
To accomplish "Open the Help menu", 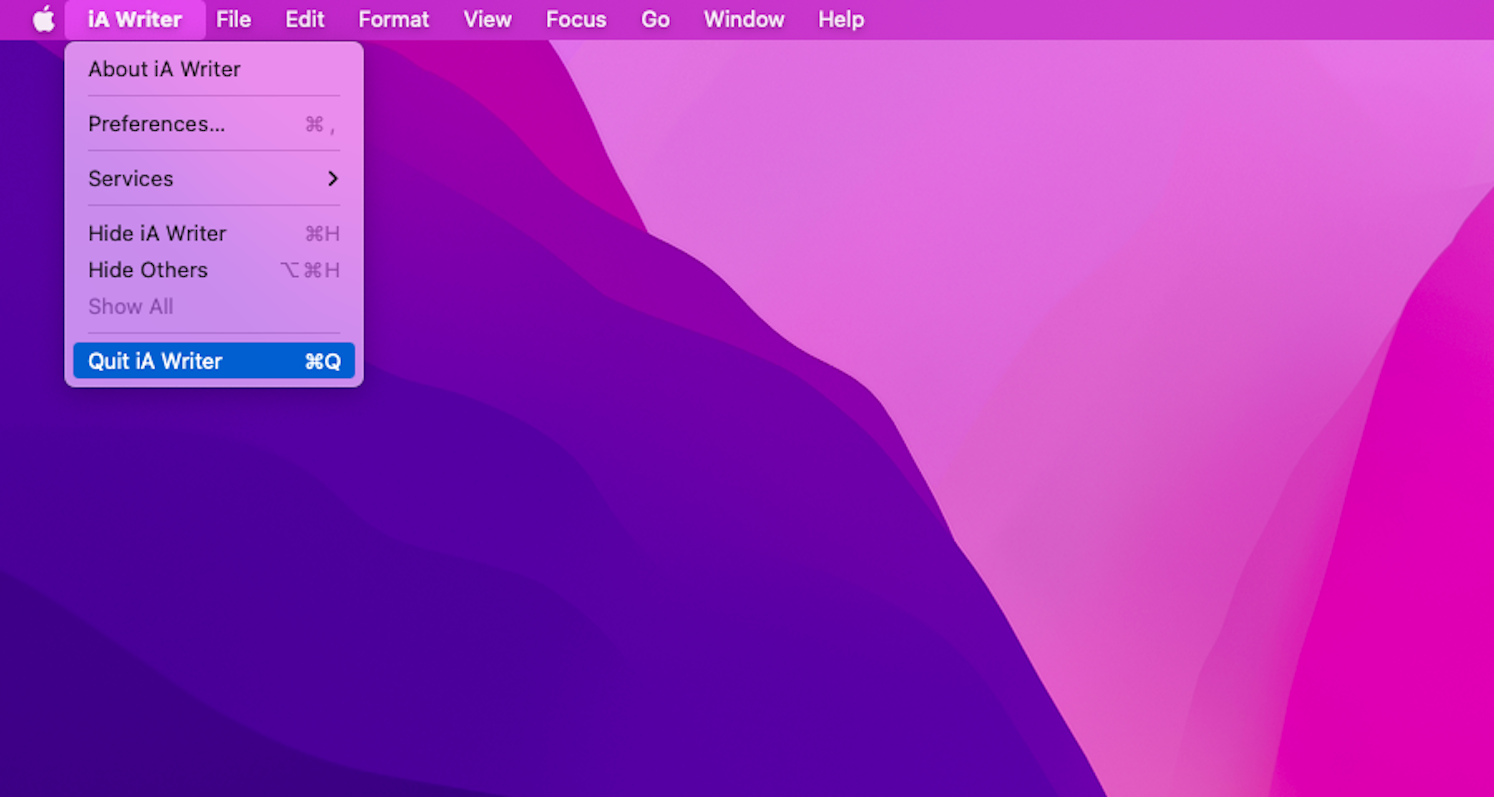I will (x=840, y=19).
